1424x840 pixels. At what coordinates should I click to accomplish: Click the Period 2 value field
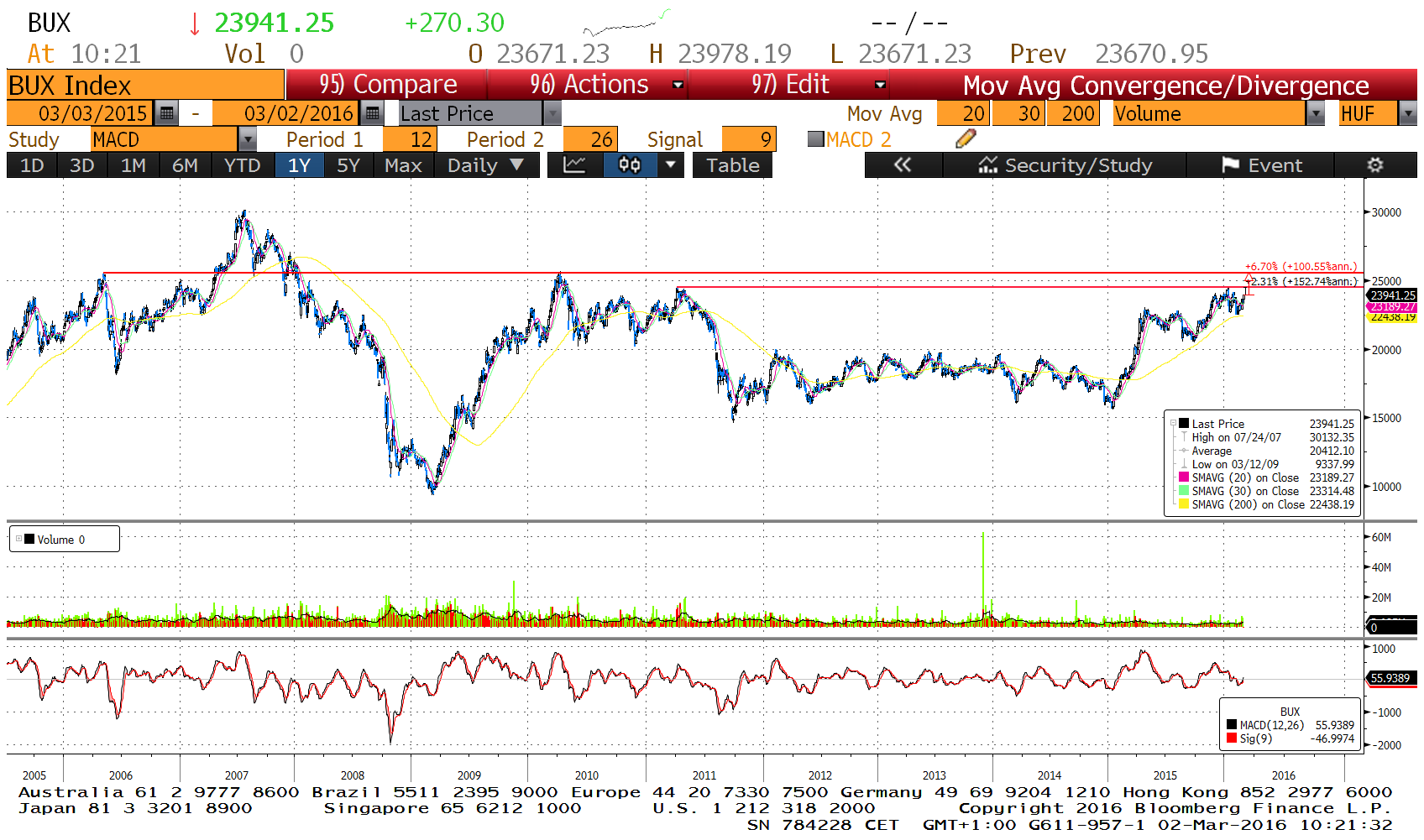(590, 138)
